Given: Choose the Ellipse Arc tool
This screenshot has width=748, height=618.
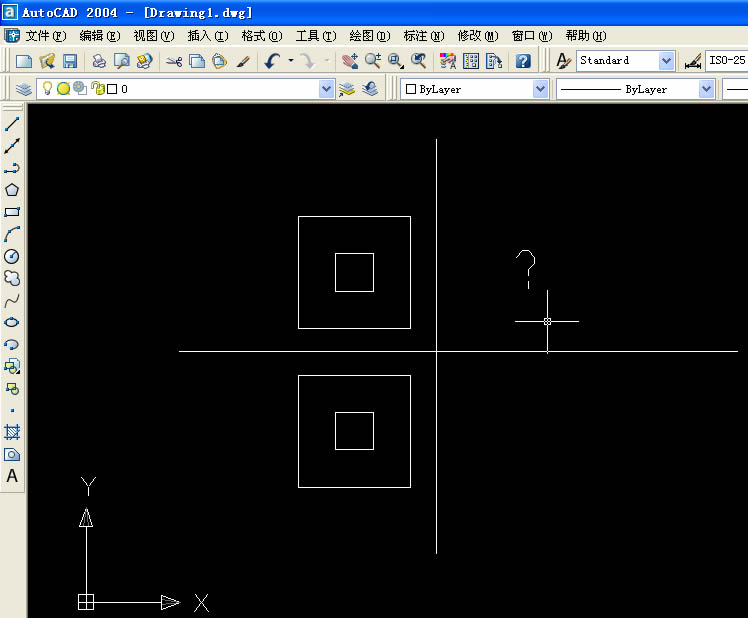Looking at the screenshot, I should click(x=12, y=344).
